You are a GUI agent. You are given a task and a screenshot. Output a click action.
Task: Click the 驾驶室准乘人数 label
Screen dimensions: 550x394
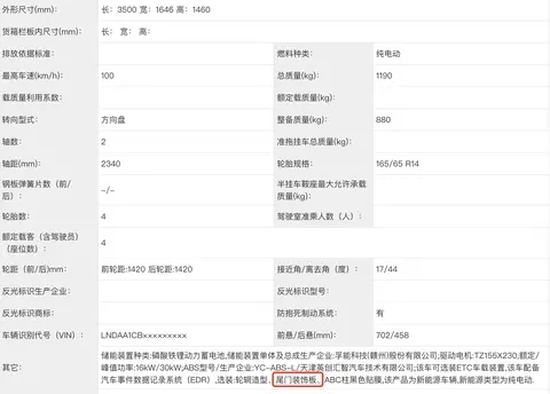click(319, 216)
